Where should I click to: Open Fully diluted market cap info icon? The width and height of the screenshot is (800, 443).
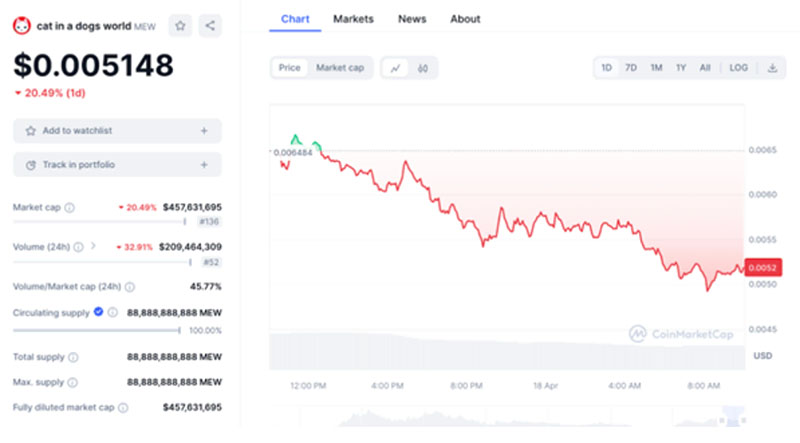pyautogui.click(x=123, y=408)
